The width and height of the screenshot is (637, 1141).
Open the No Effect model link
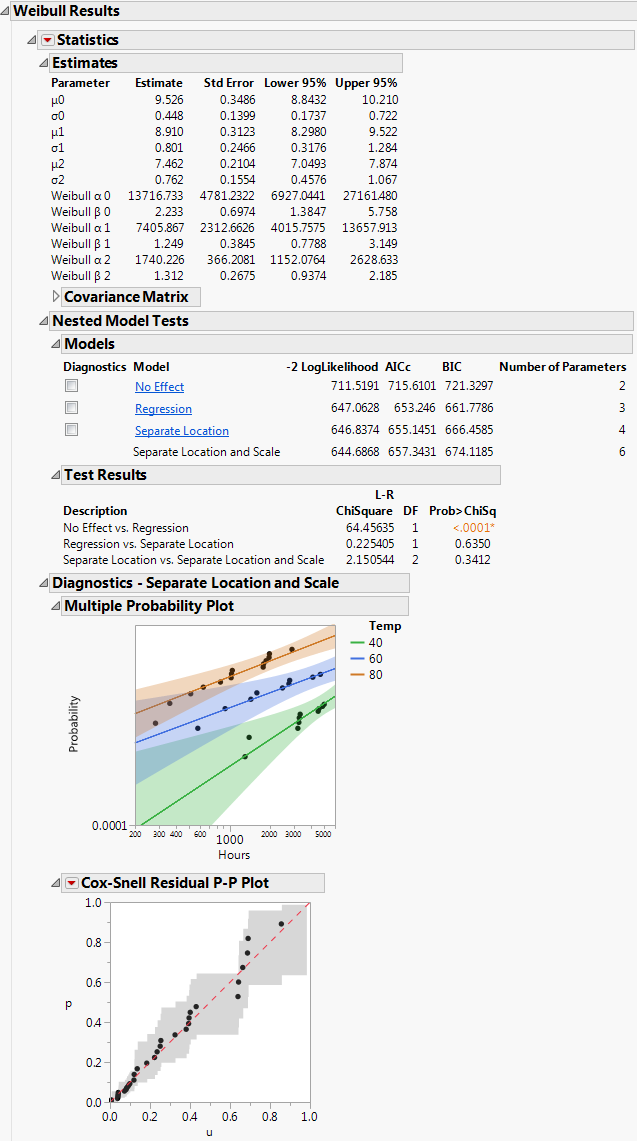(159, 387)
